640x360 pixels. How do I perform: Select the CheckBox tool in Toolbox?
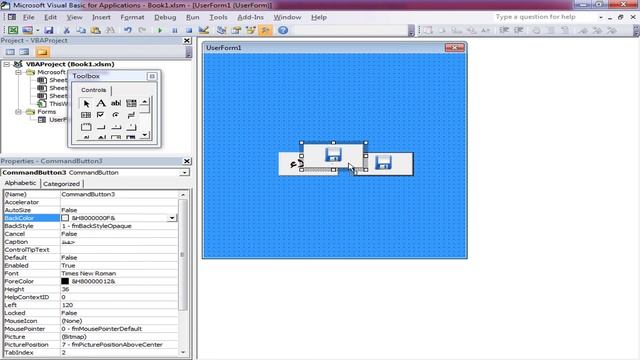(101, 115)
